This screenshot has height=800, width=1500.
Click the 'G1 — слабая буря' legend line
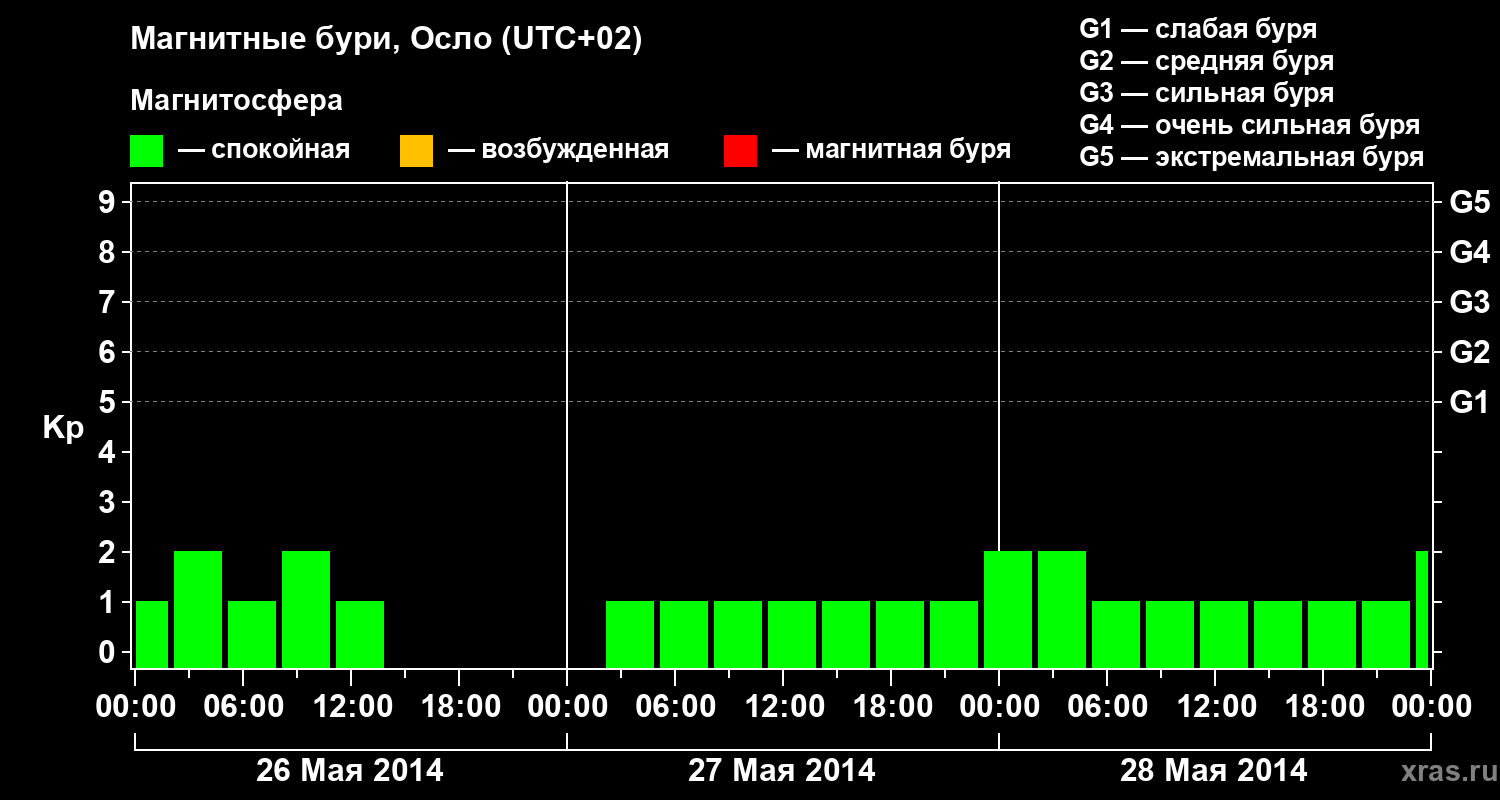pyautogui.click(x=1198, y=29)
